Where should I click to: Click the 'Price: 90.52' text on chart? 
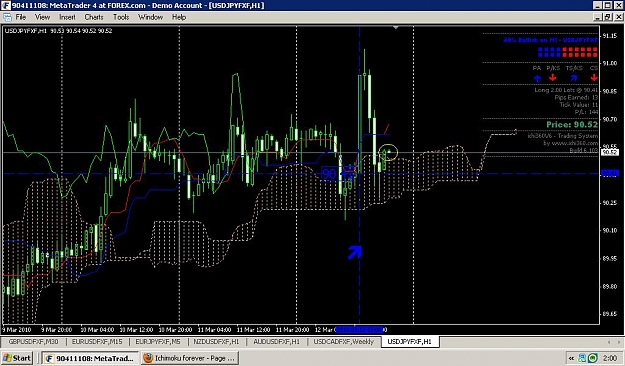coord(572,125)
